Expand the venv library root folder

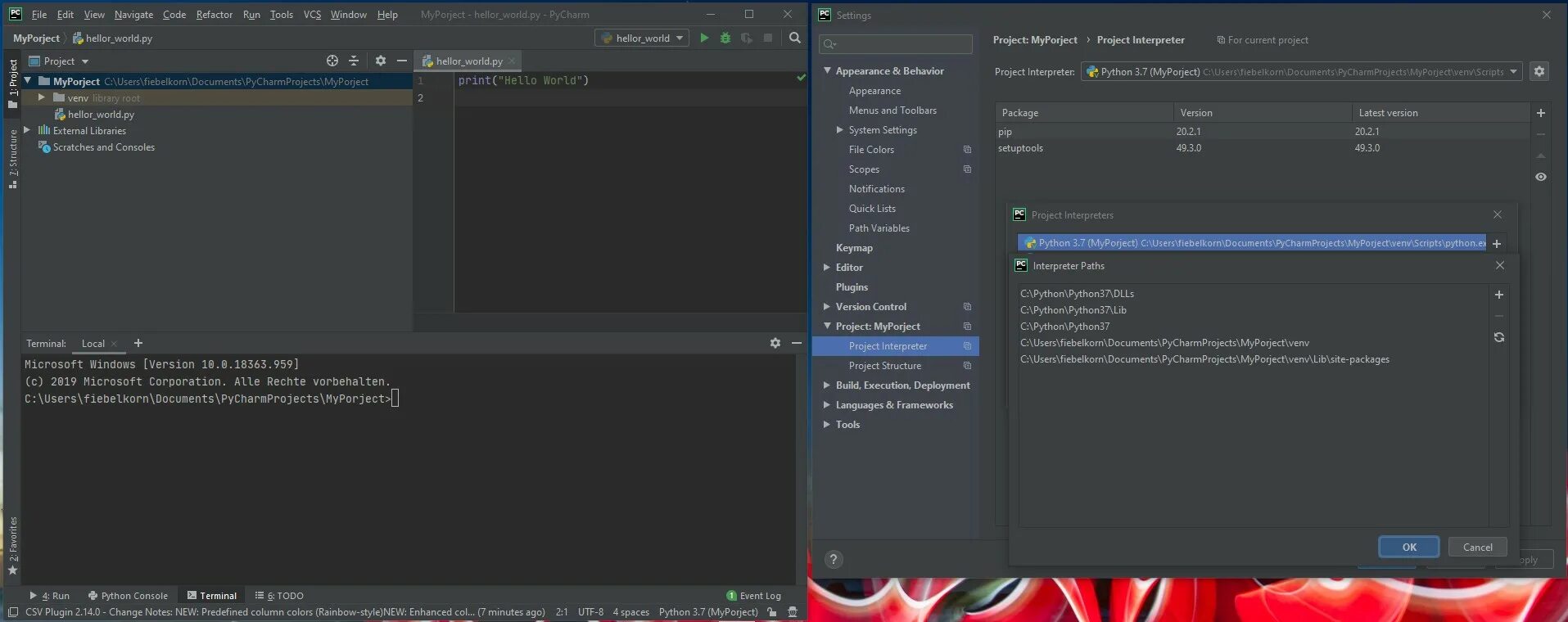(41, 97)
